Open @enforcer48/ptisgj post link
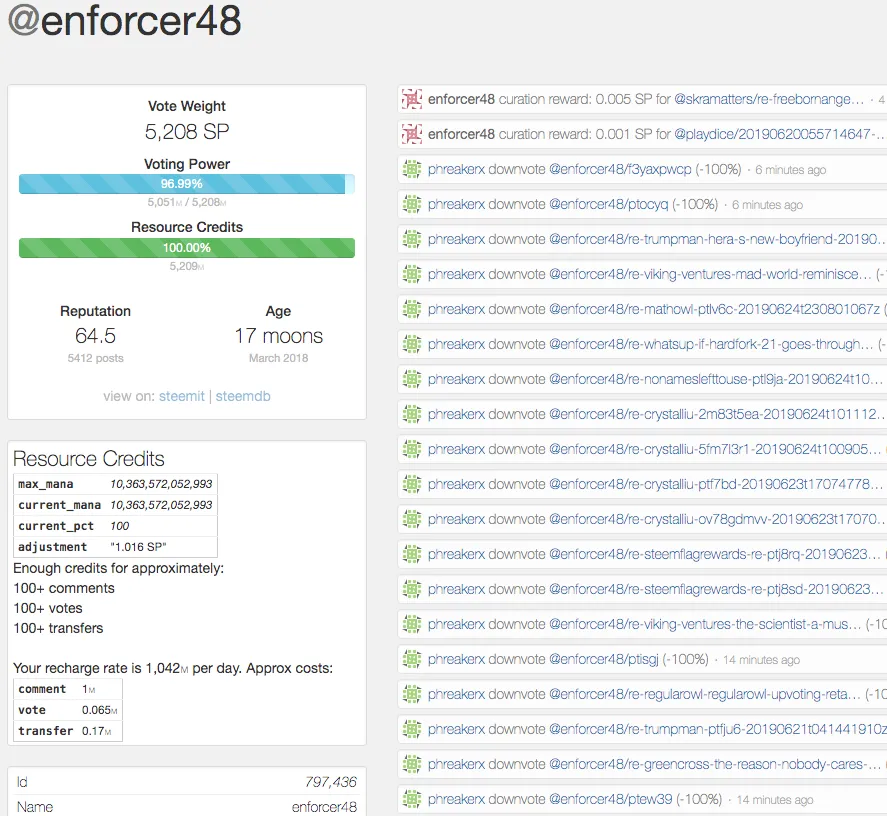887x816 pixels. coord(604,659)
